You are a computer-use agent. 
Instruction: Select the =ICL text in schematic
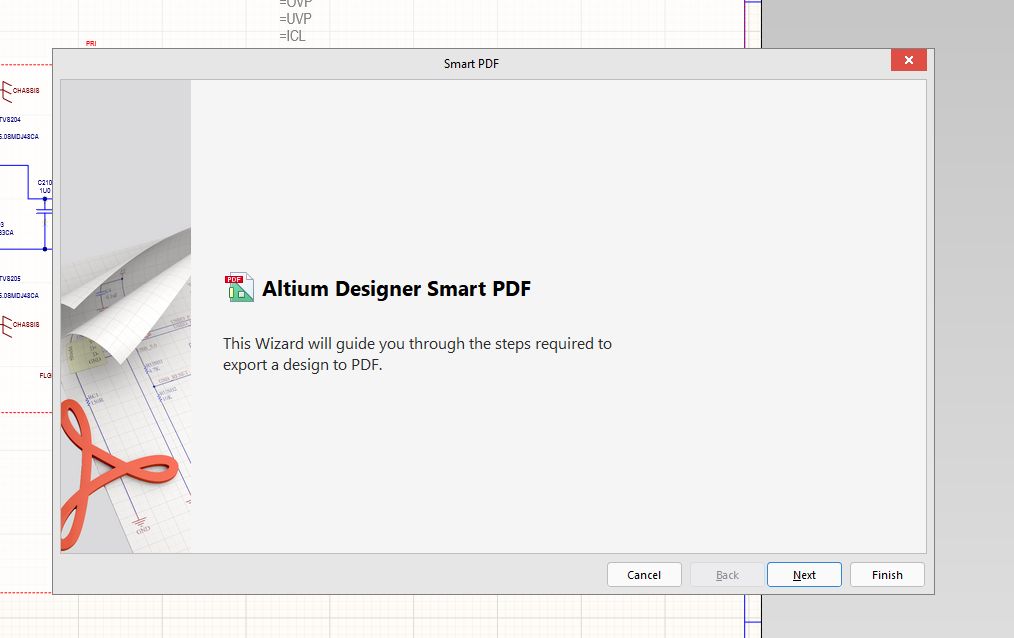click(292, 36)
